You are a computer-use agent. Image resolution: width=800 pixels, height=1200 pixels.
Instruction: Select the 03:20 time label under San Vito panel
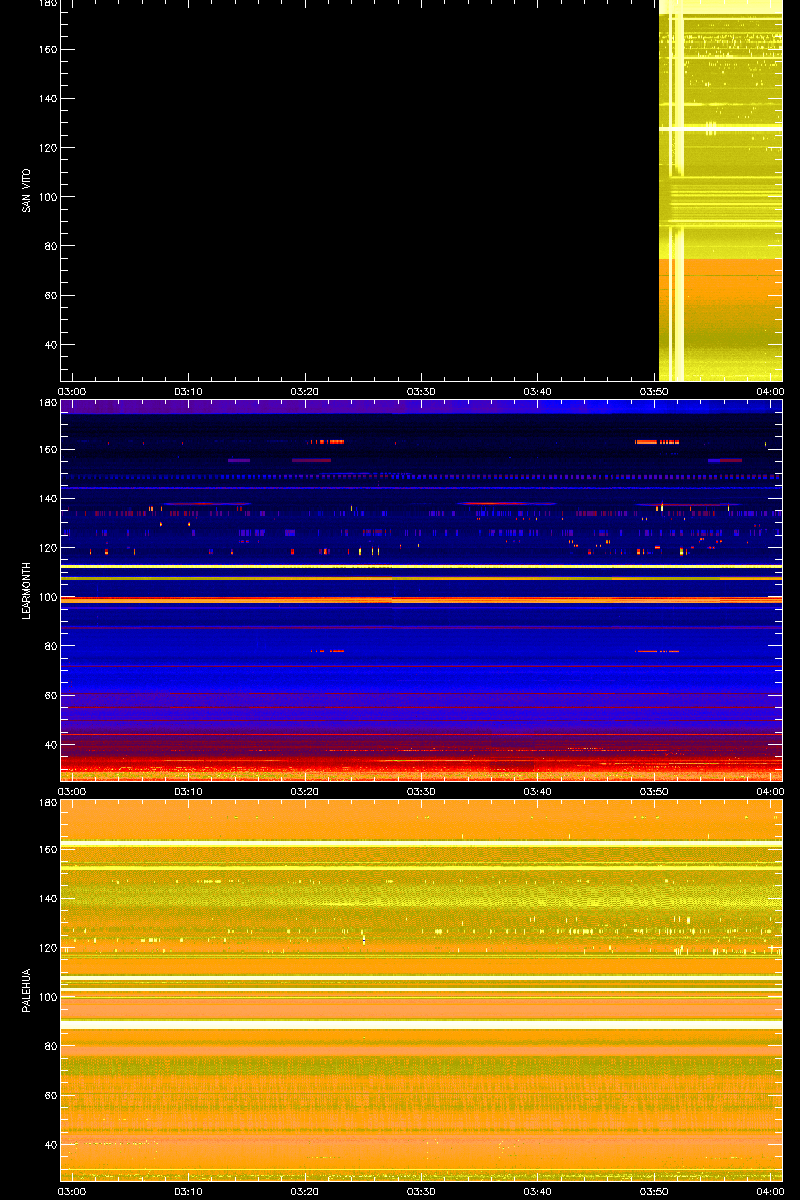305,392
